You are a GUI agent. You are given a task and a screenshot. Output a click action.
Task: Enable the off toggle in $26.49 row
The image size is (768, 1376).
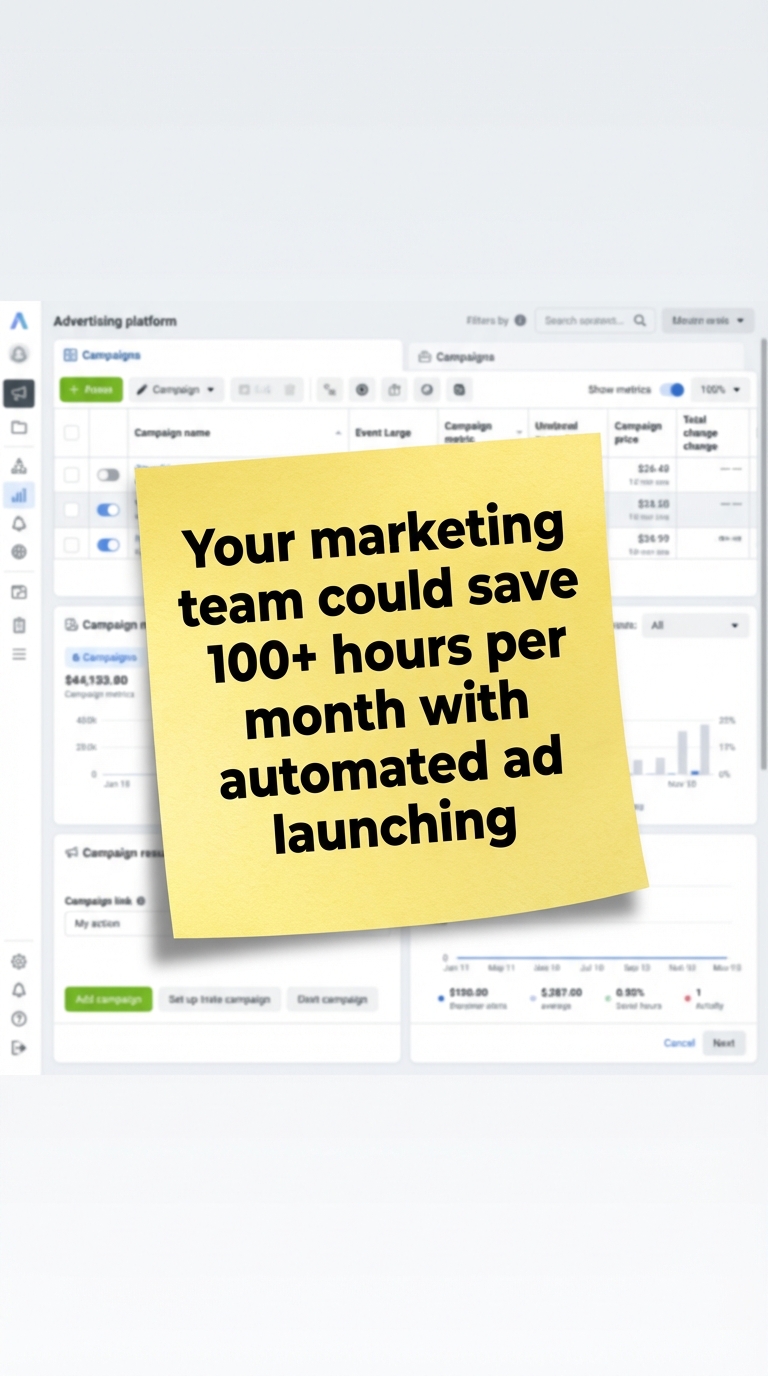(x=108, y=475)
